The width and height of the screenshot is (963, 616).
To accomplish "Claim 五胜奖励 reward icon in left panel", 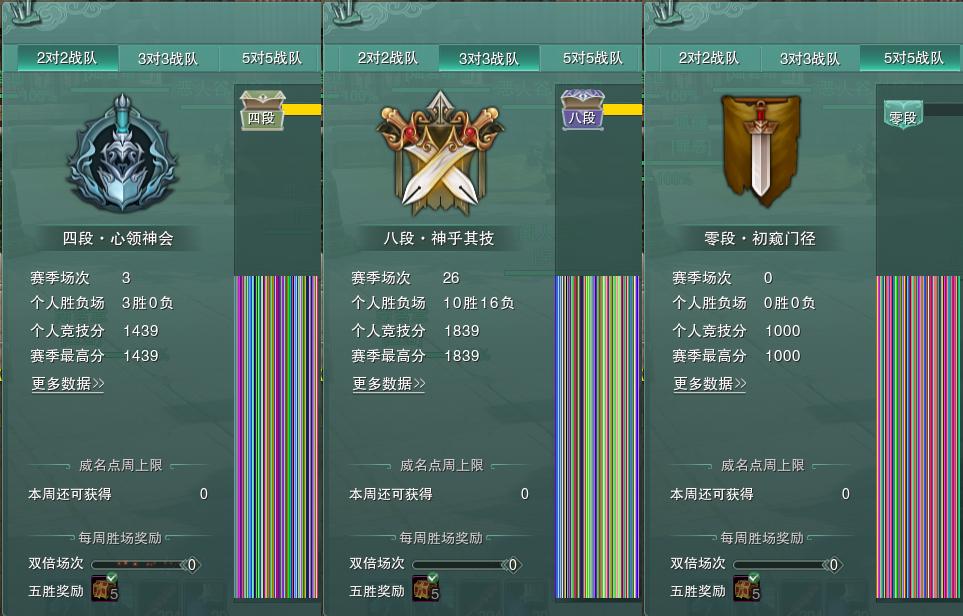I will click(104, 587).
